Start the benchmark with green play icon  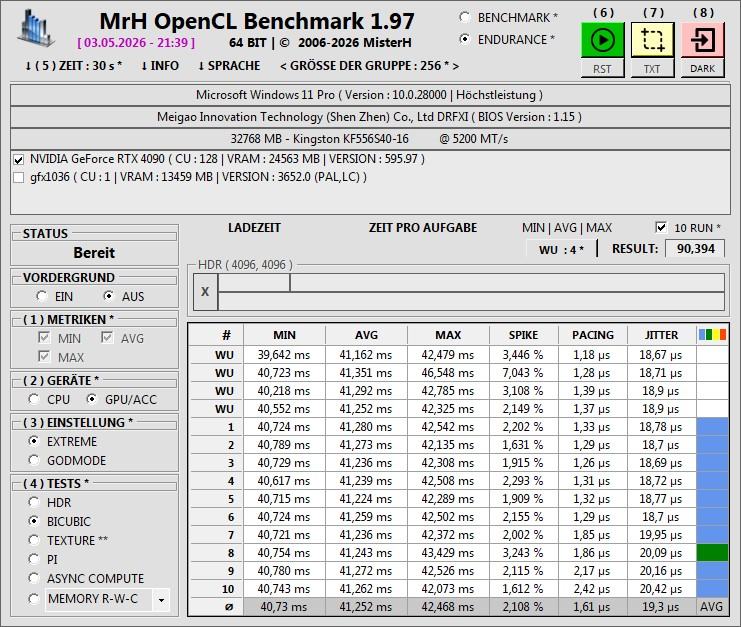tap(603, 40)
